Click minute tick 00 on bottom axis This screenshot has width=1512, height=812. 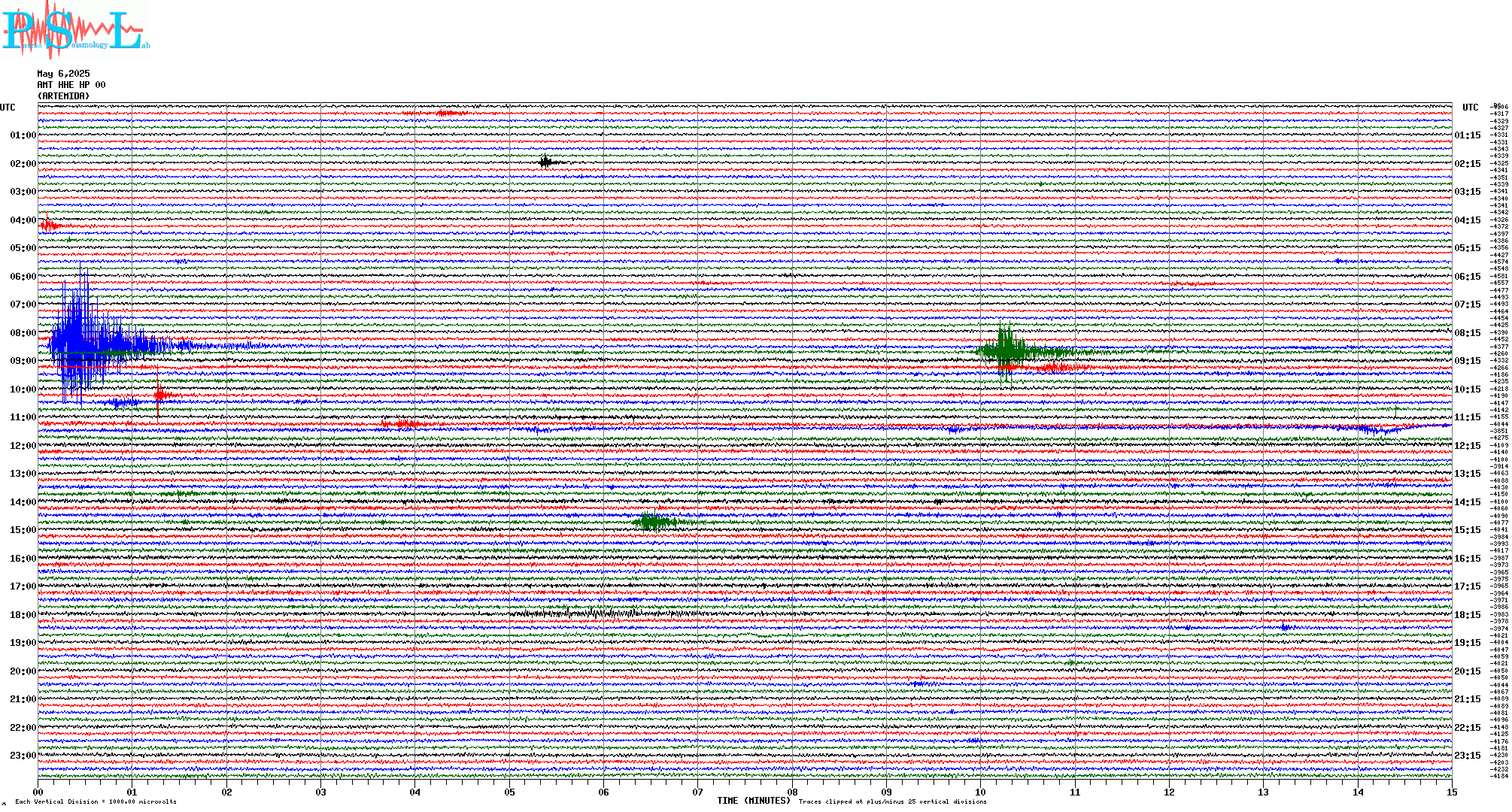(38, 792)
